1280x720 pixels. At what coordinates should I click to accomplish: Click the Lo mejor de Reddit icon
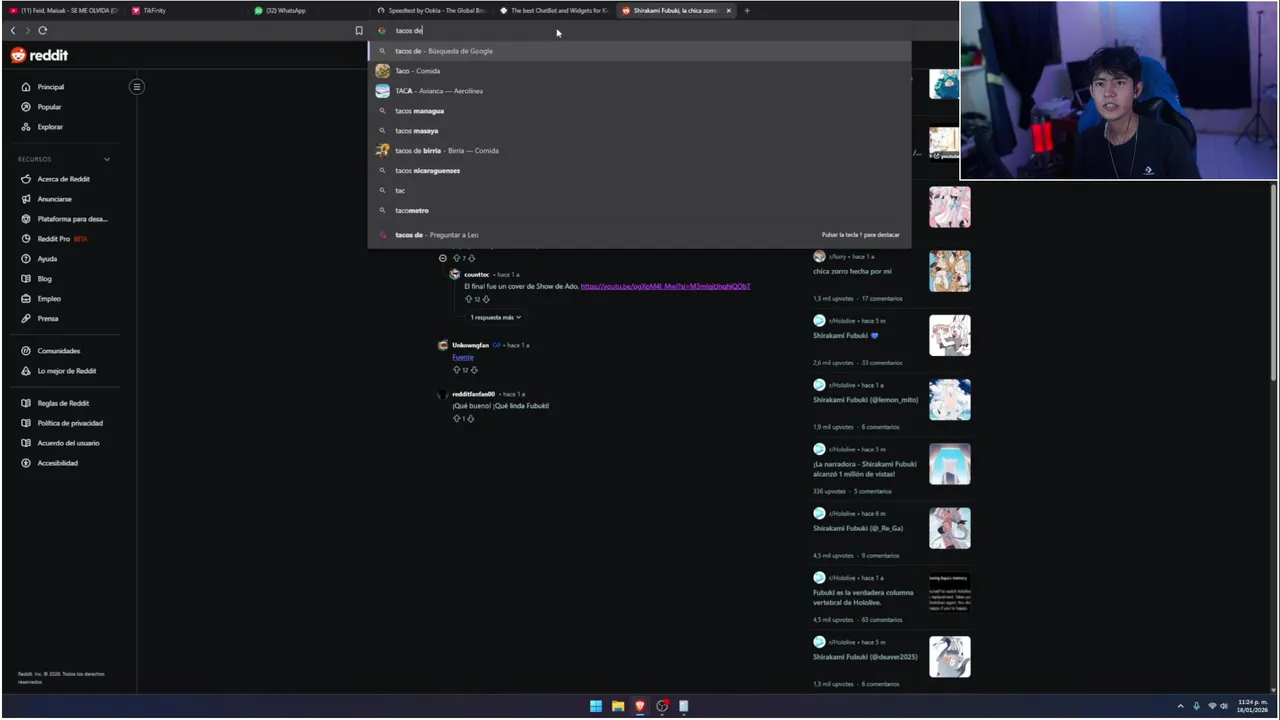click(26, 371)
